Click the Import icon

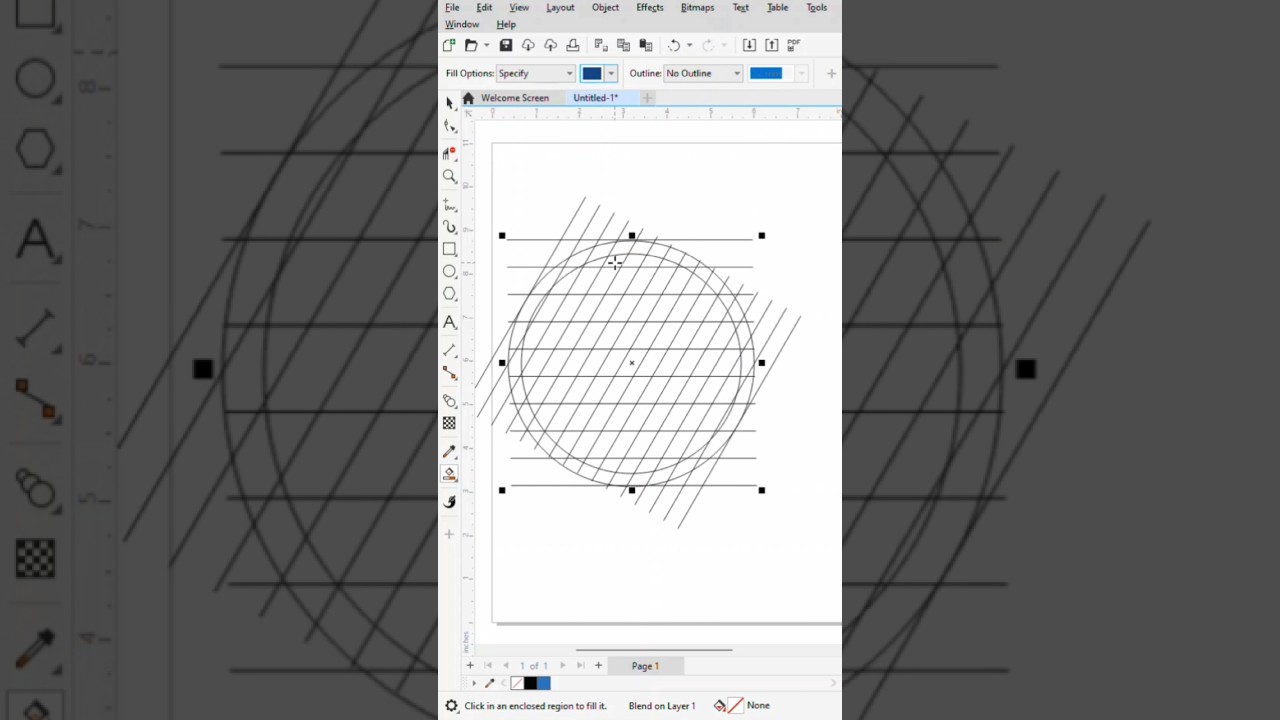(749, 45)
